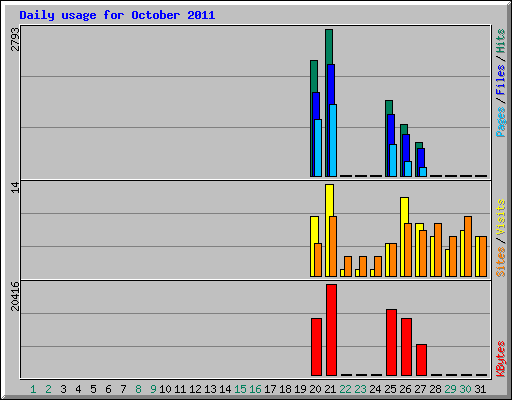Click the day 5 axis label
The image size is (512, 400).
tap(93, 389)
